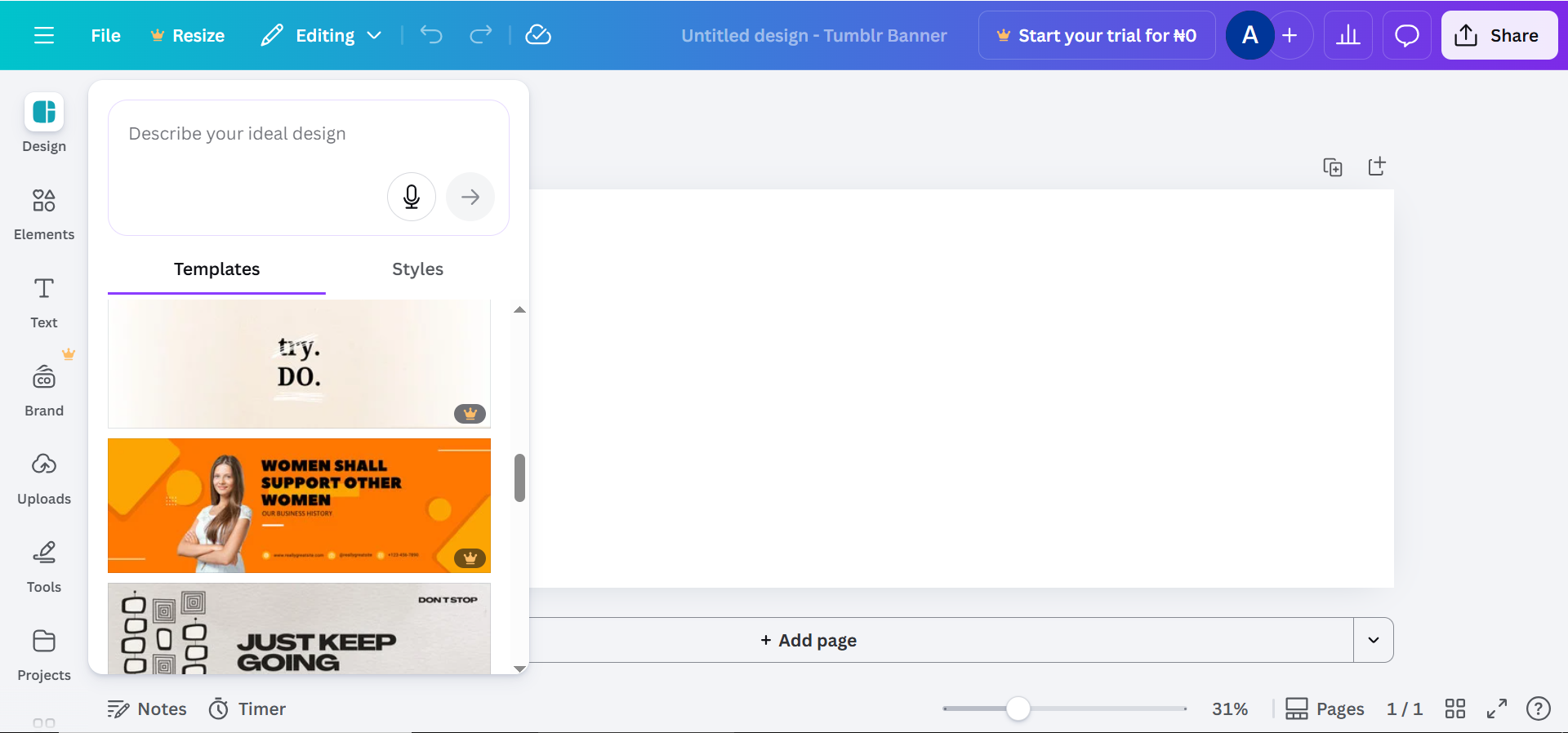1568x733 pixels.
Task: Open the Uploads sidebar panel
Action: pos(44,478)
